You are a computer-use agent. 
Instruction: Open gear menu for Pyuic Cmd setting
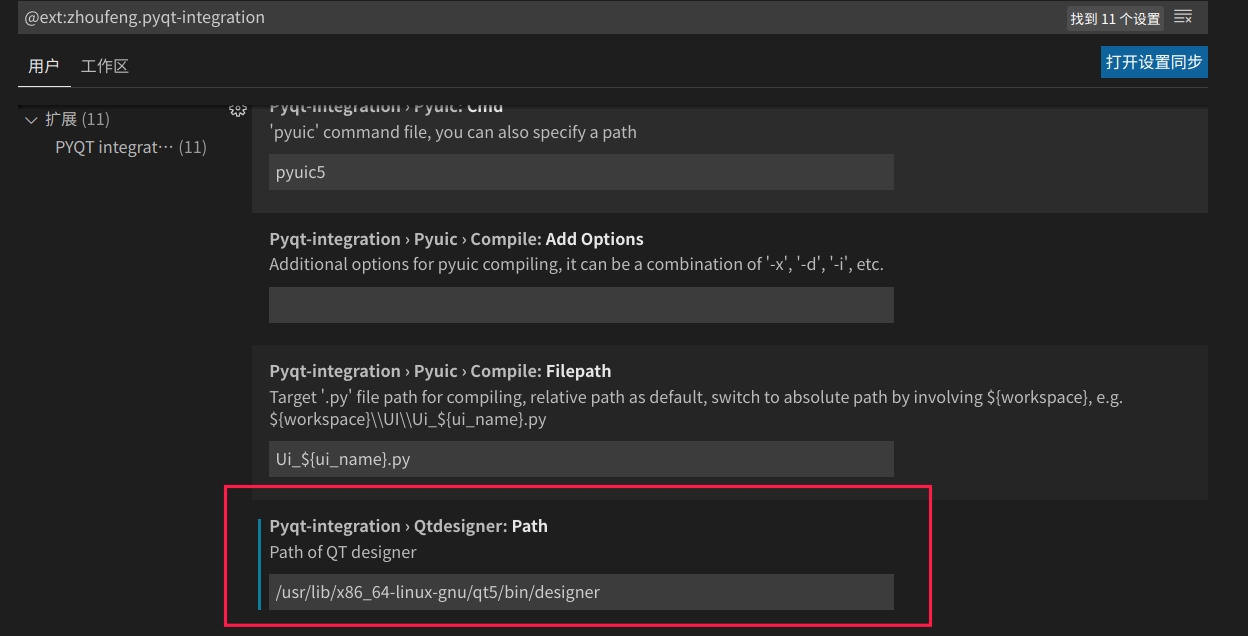pos(238,109)
